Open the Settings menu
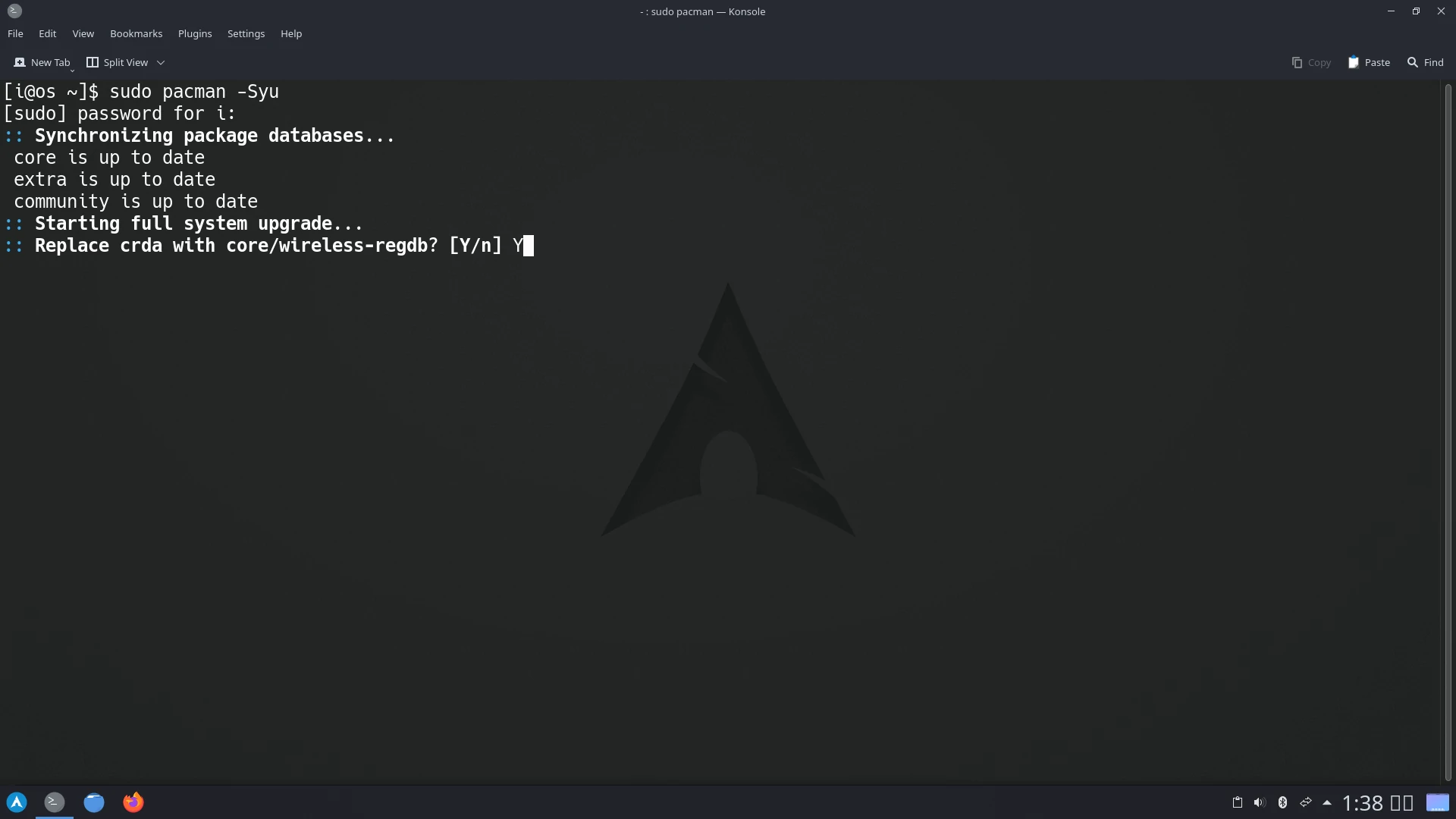The image size is (1456, 819). click(246, 33)
